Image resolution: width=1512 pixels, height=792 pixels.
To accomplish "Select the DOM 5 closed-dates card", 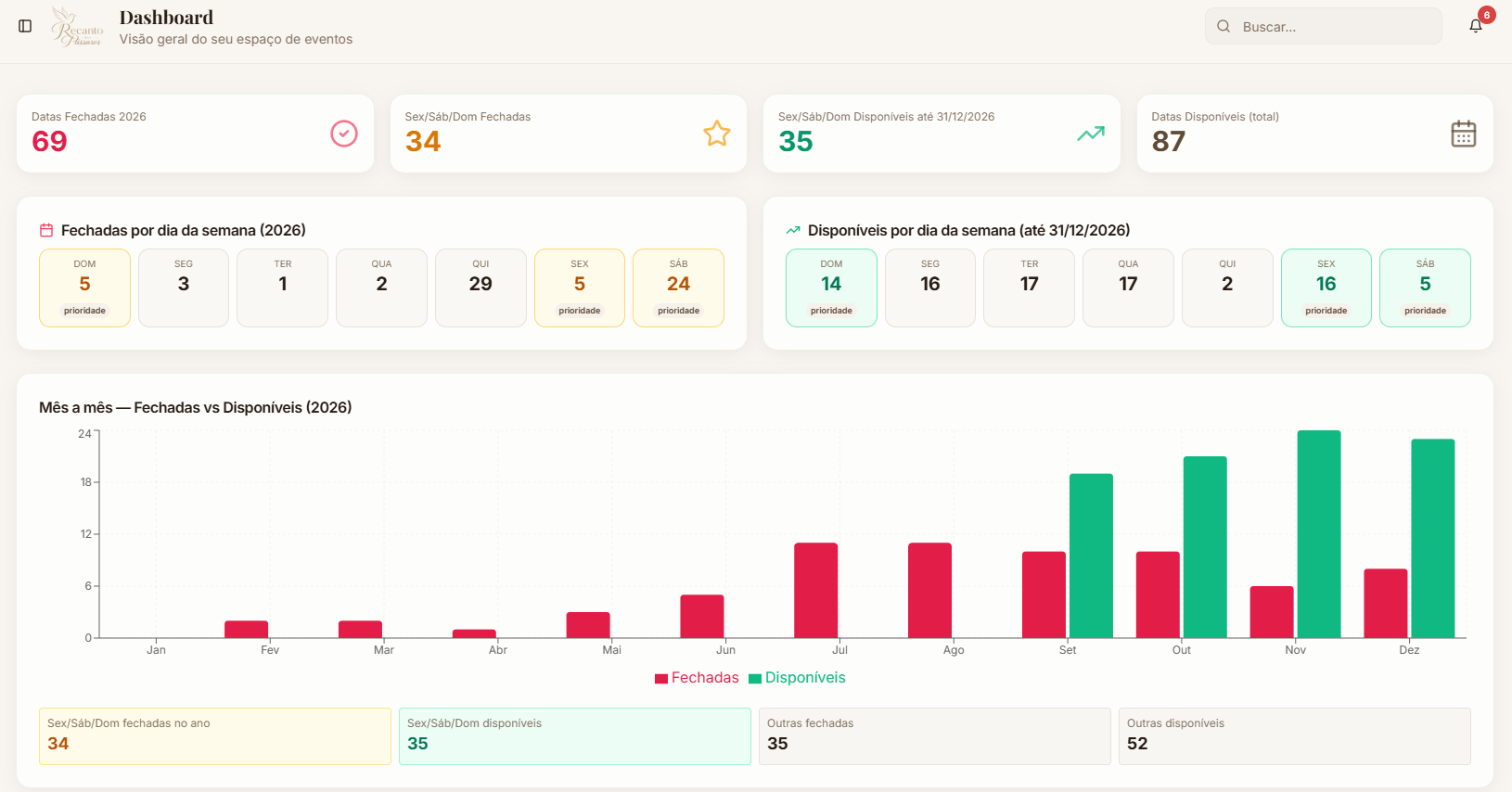I will point(84,287).
